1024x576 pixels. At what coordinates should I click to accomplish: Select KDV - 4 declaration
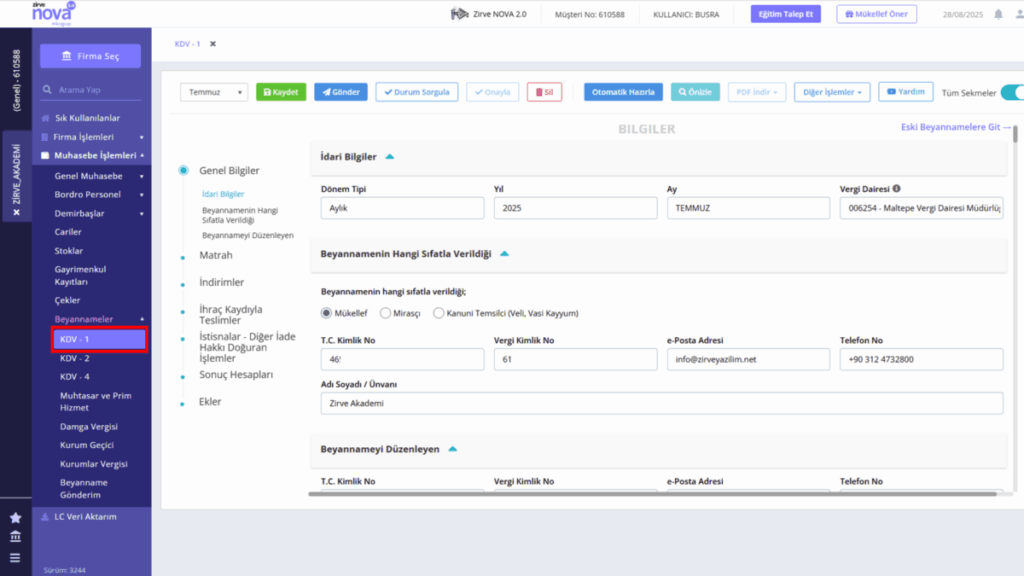click(x=74, y=377)
